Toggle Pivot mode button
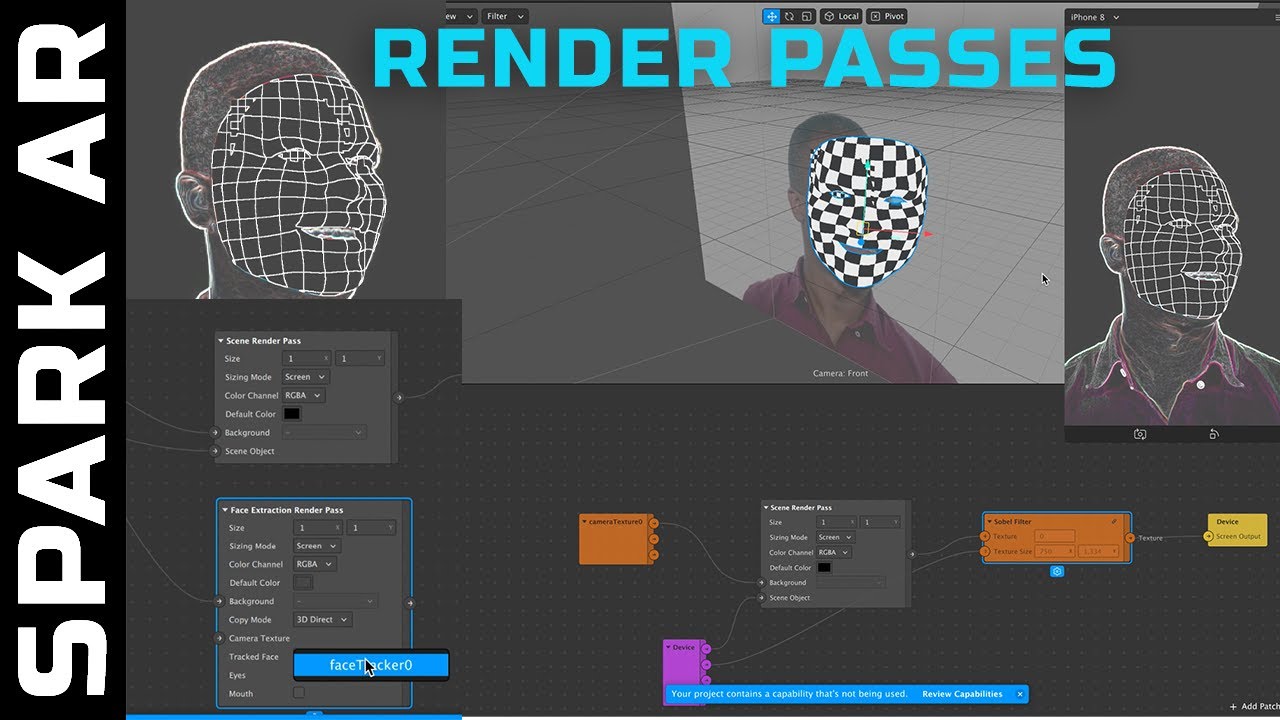The height and width of the screenshot is (720, 1280). point(888,16)
